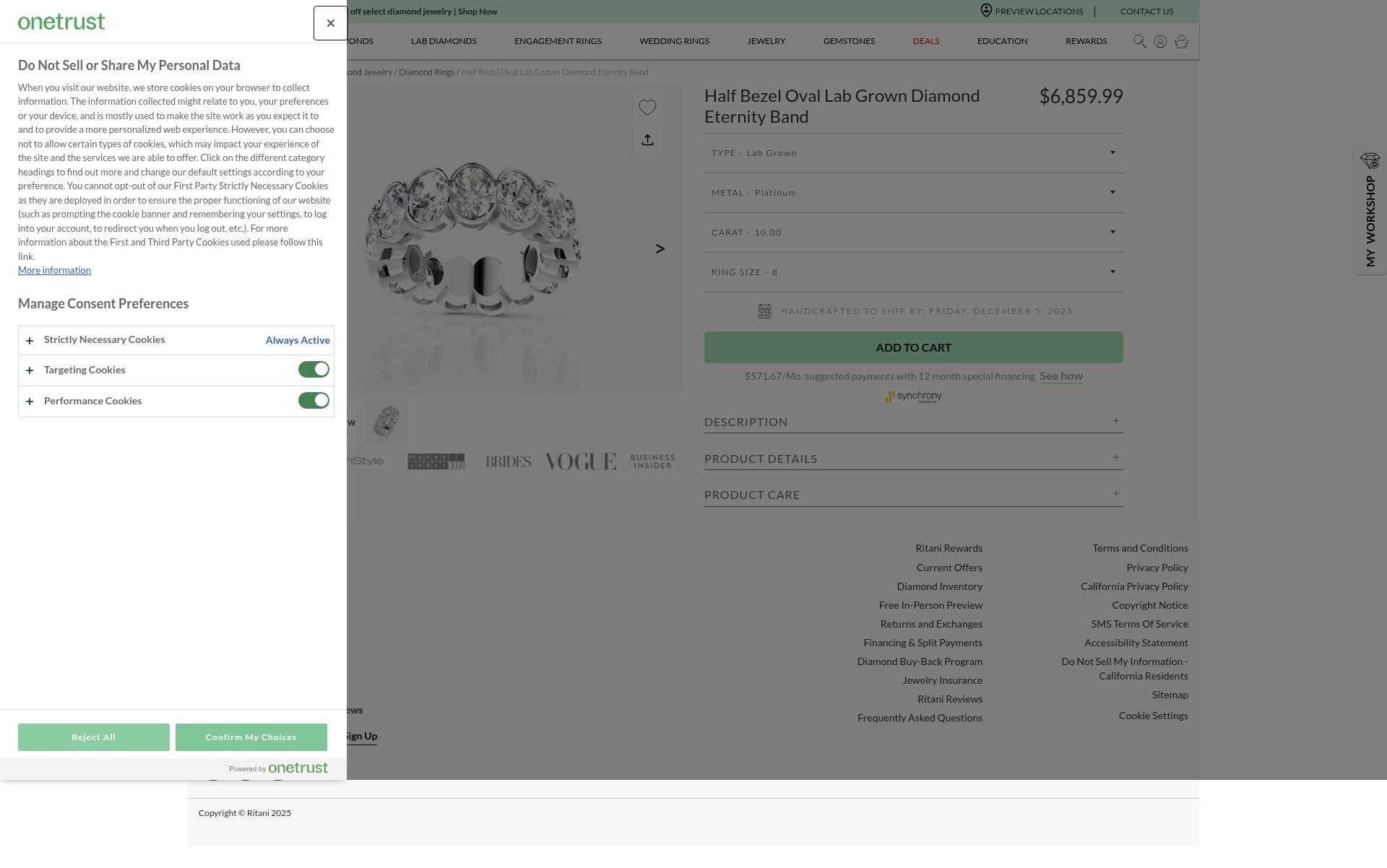1387x868 pixels.
Task: Click the share upload icon
Action: coord(647,140)
